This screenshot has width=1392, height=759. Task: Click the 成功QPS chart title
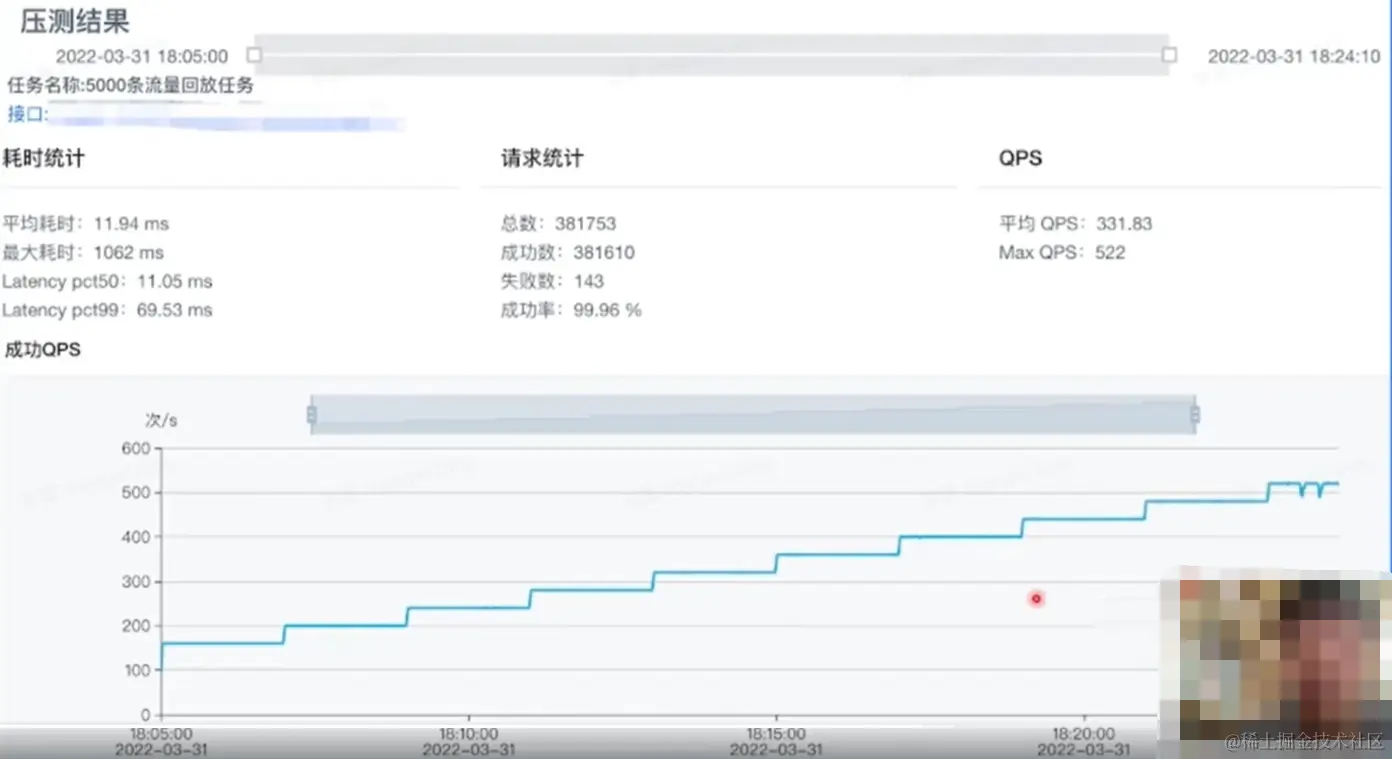43,350
